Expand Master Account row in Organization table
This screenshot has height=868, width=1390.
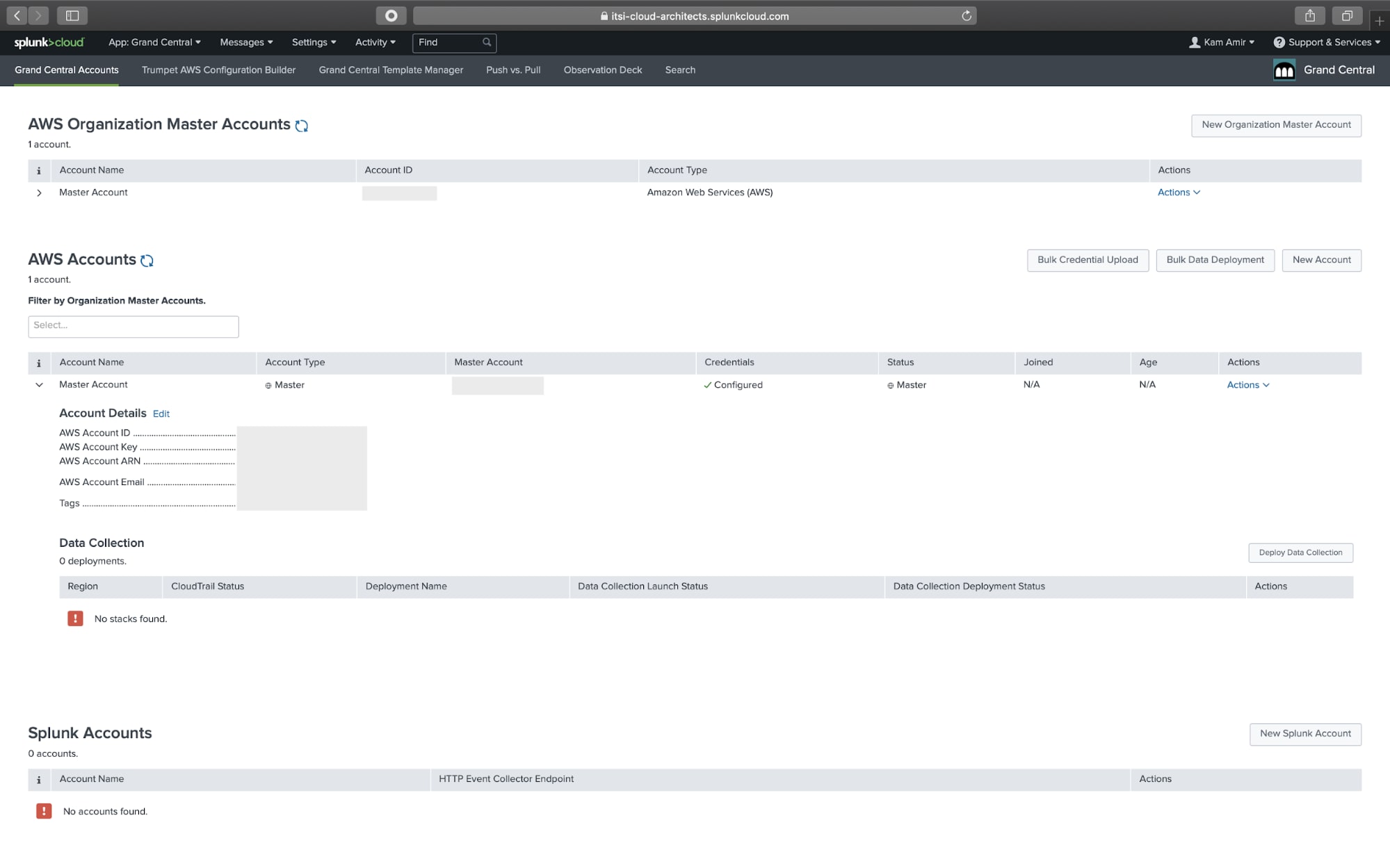39,193
